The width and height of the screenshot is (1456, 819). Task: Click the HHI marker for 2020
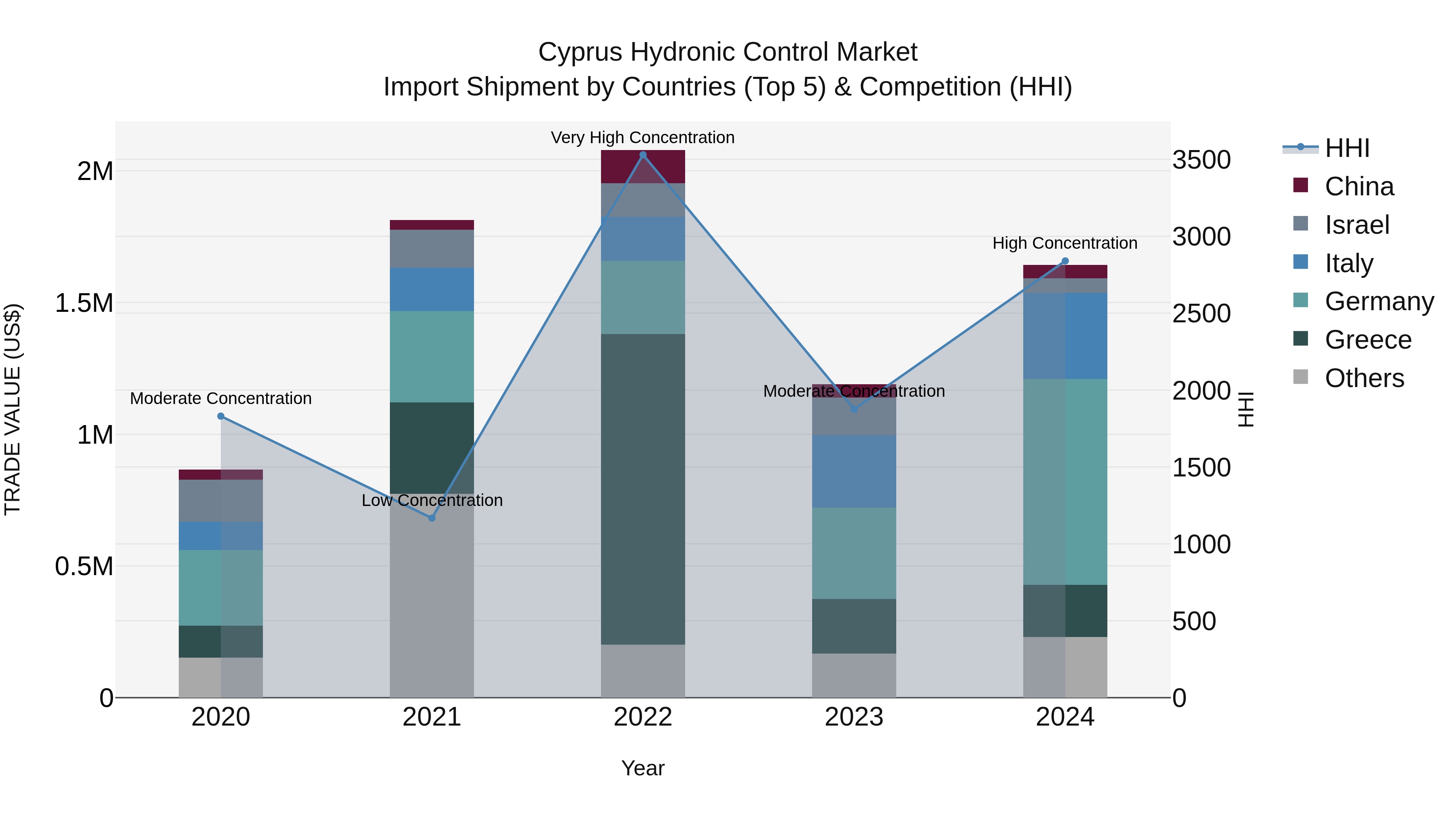221,416
